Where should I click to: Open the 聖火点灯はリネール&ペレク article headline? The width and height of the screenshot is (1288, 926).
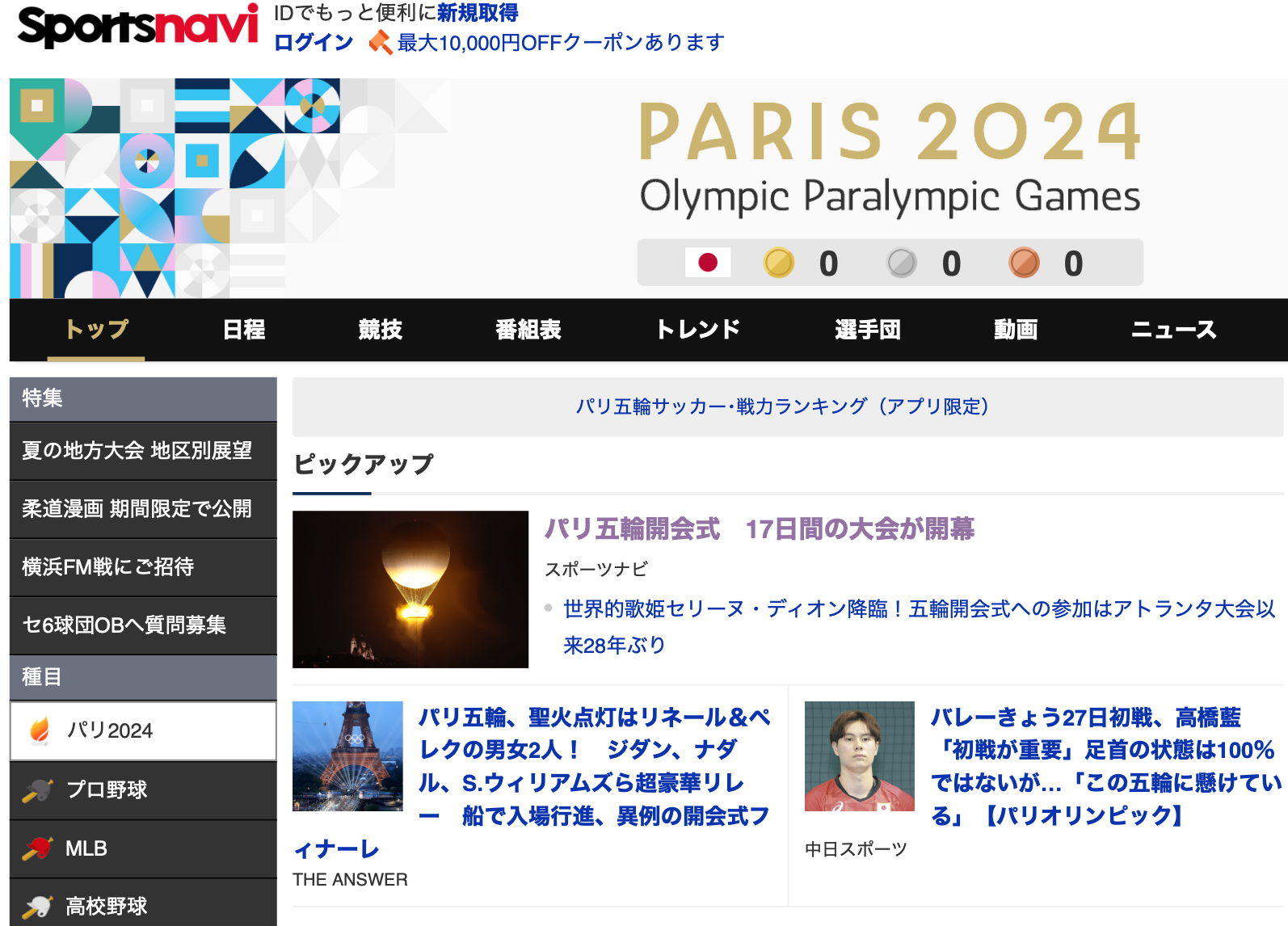click(533, 782)
